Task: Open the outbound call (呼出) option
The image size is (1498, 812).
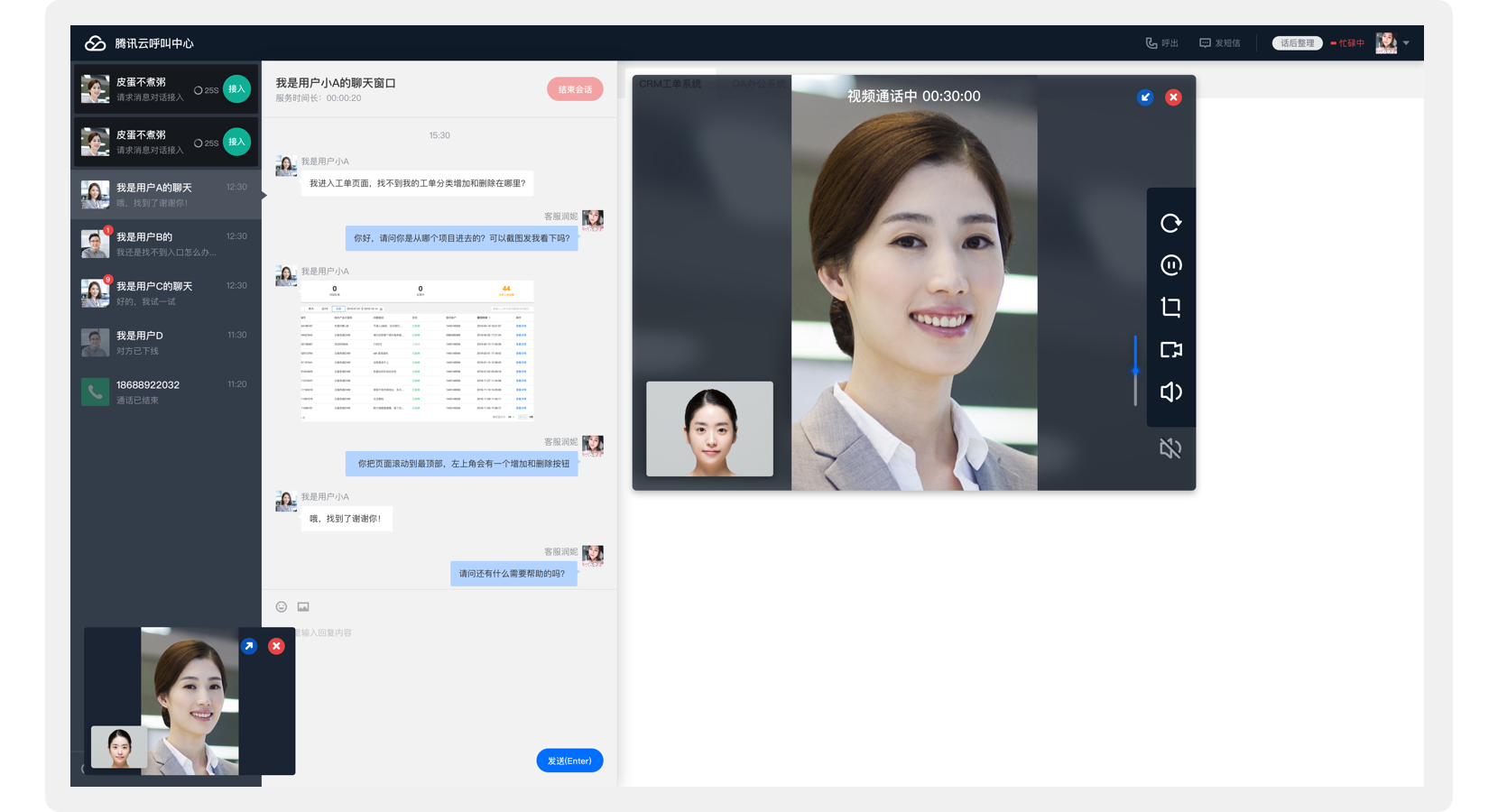Action: [x=1162, y=43]
